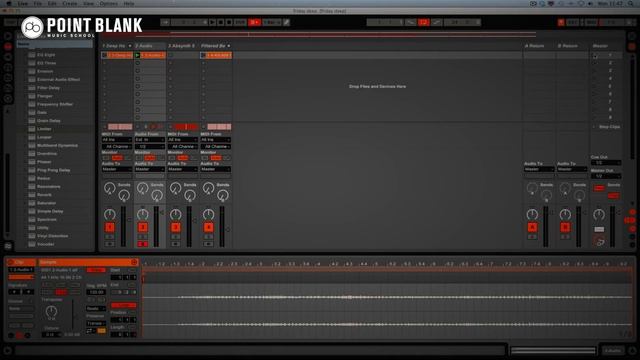Adjust track 2 pan knob

pos(142,214)
